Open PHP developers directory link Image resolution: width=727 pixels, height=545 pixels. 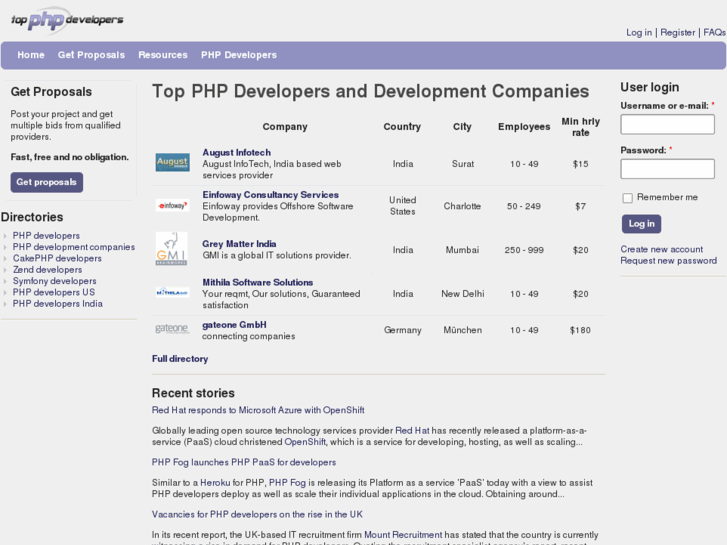click(x=46, y=236)
